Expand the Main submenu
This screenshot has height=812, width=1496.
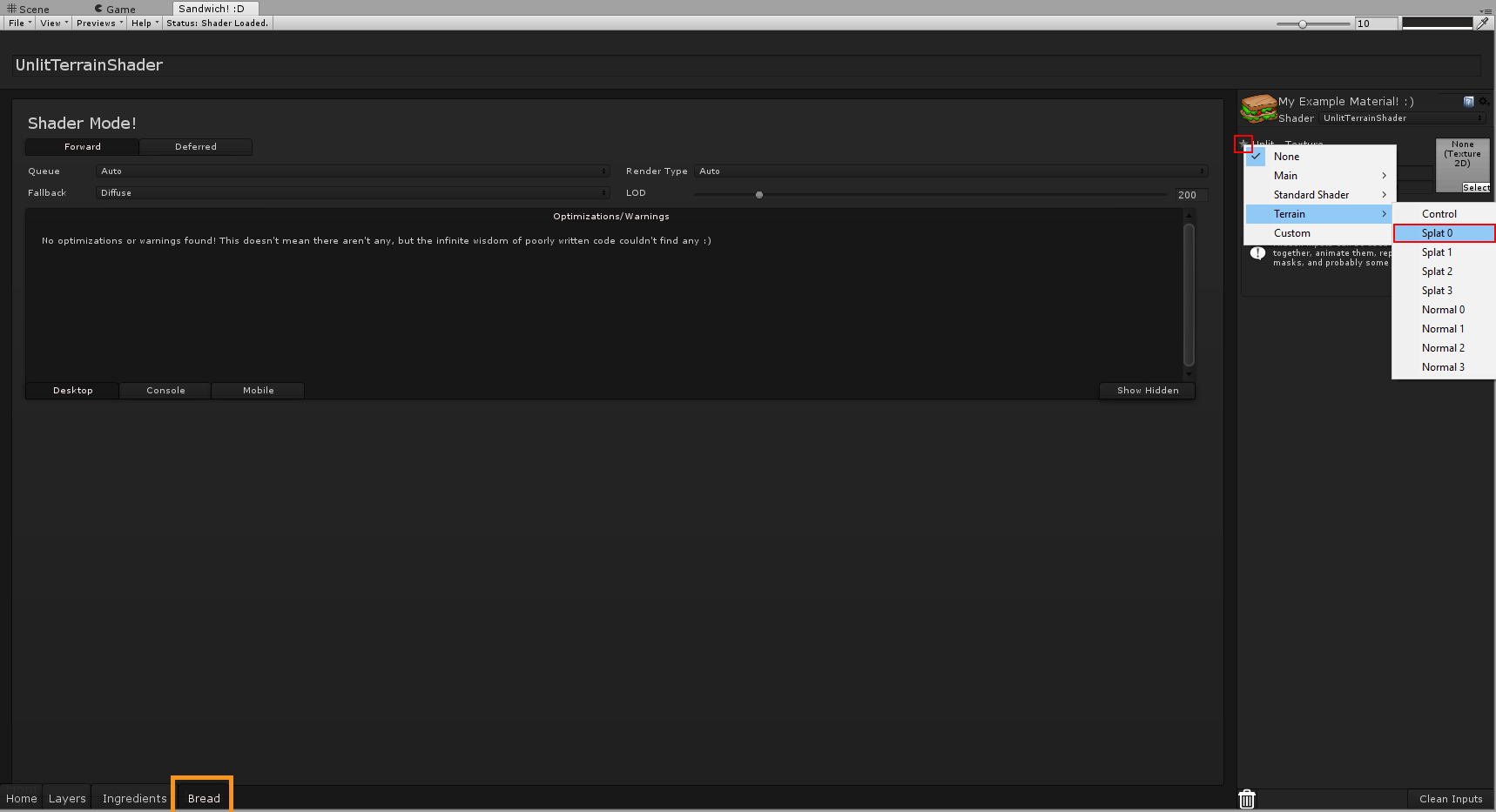[1319, 176]
